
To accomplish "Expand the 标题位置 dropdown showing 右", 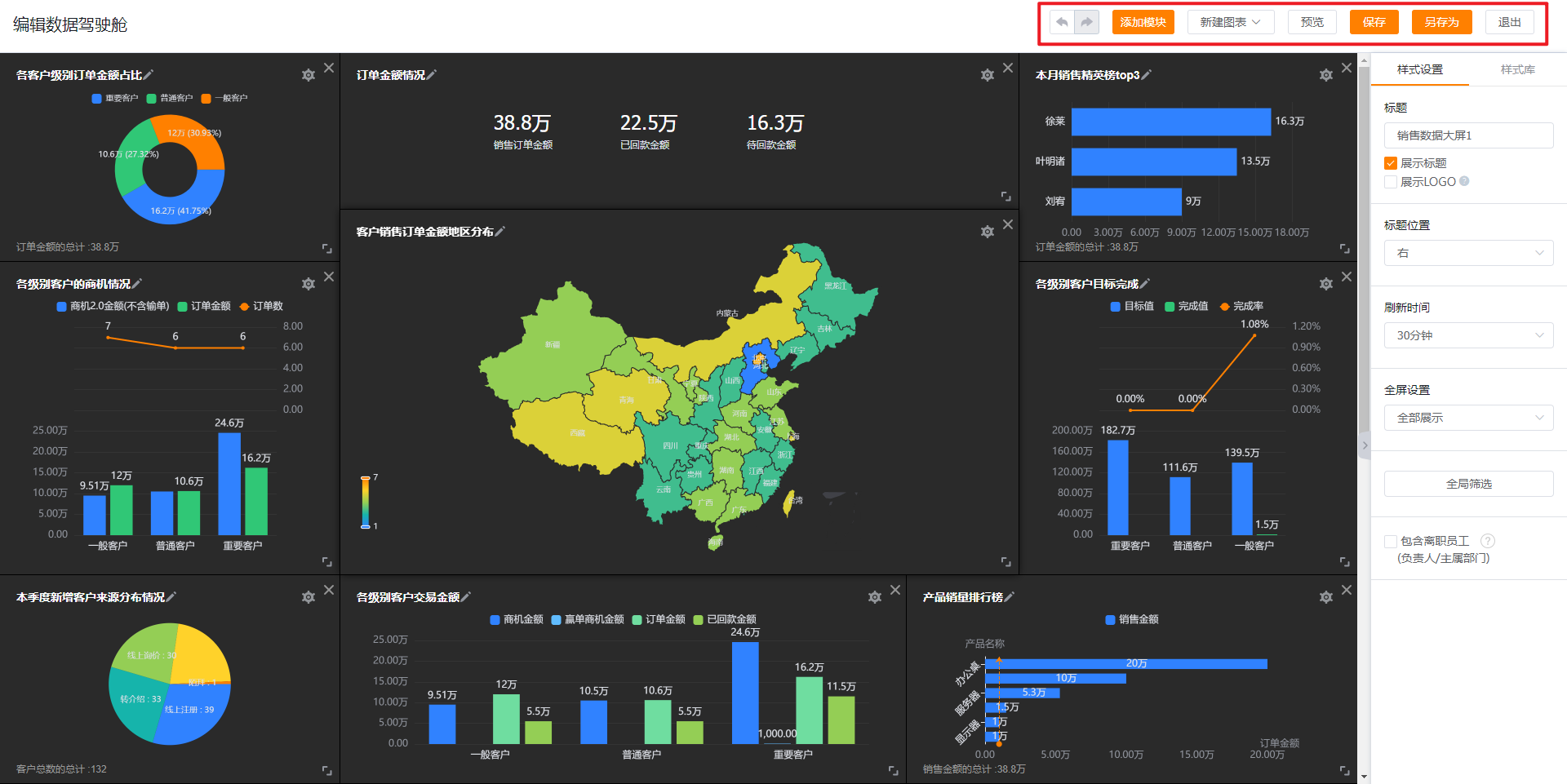I will pos(1468,253).
